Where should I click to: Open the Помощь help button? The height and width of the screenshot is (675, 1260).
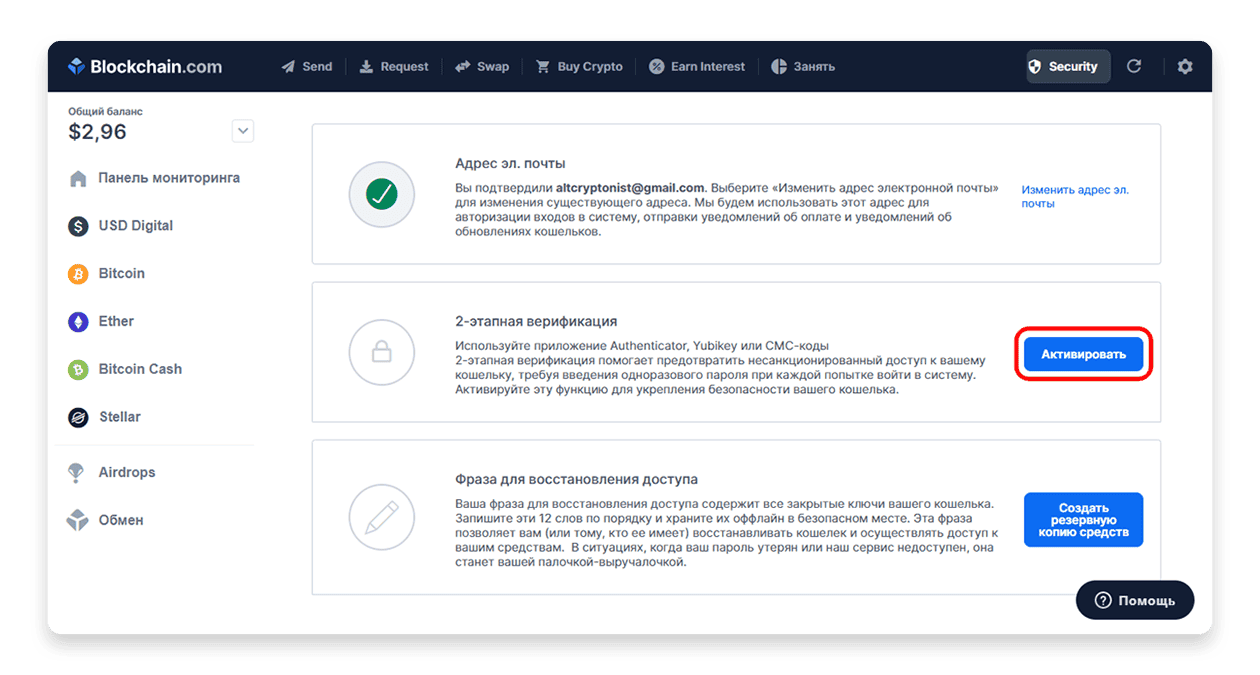click(x=1135, y=600)
